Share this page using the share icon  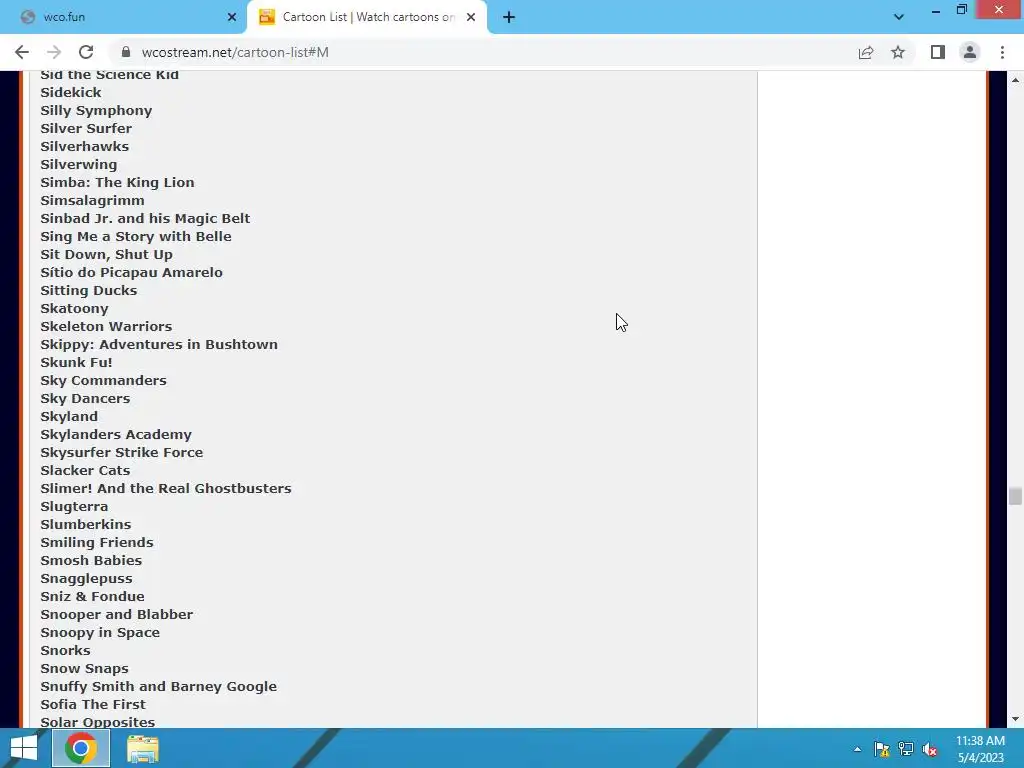pyautogui.click(x=866, y=52)
